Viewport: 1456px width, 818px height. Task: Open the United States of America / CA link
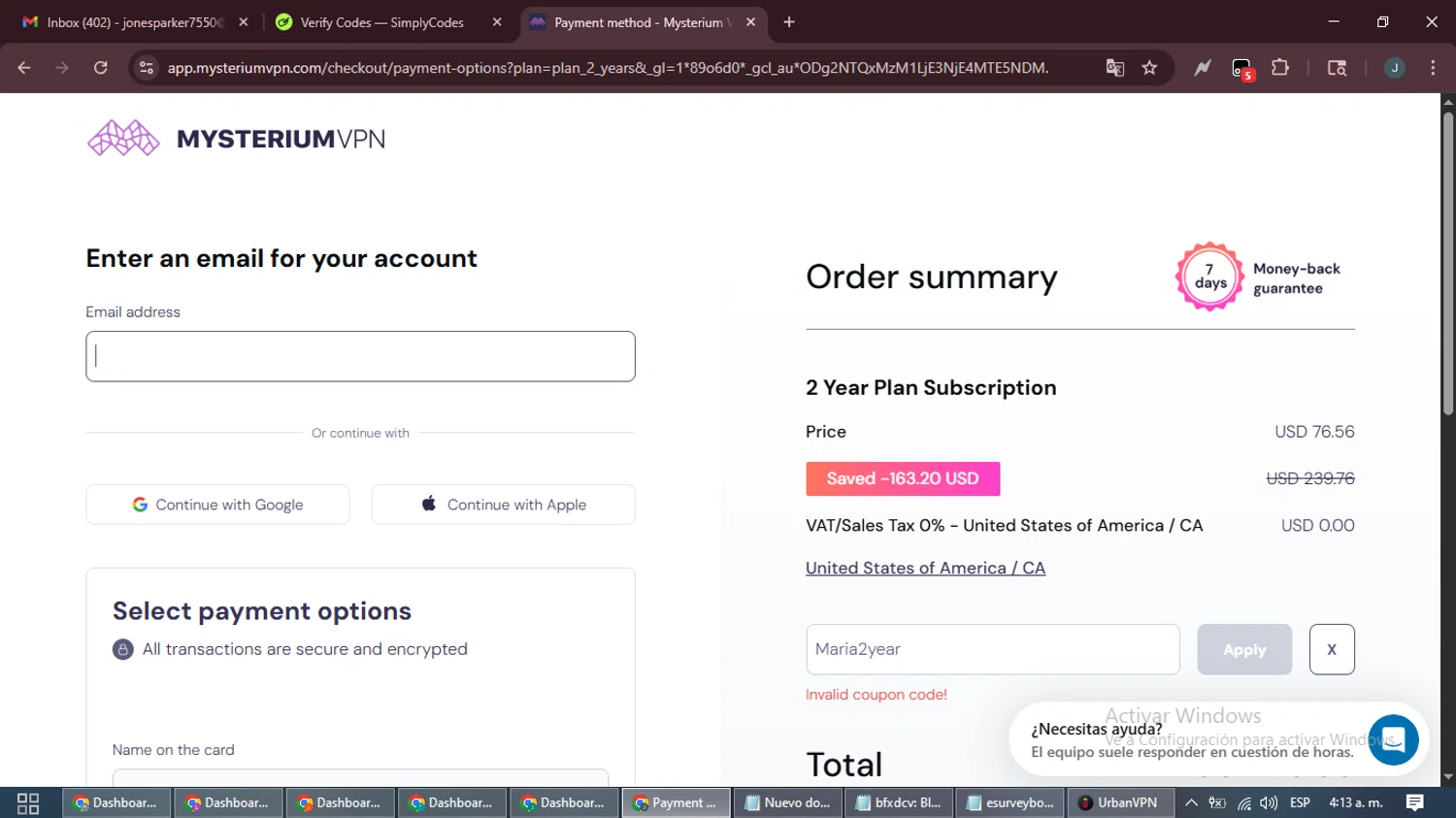(x=925, y=568)
